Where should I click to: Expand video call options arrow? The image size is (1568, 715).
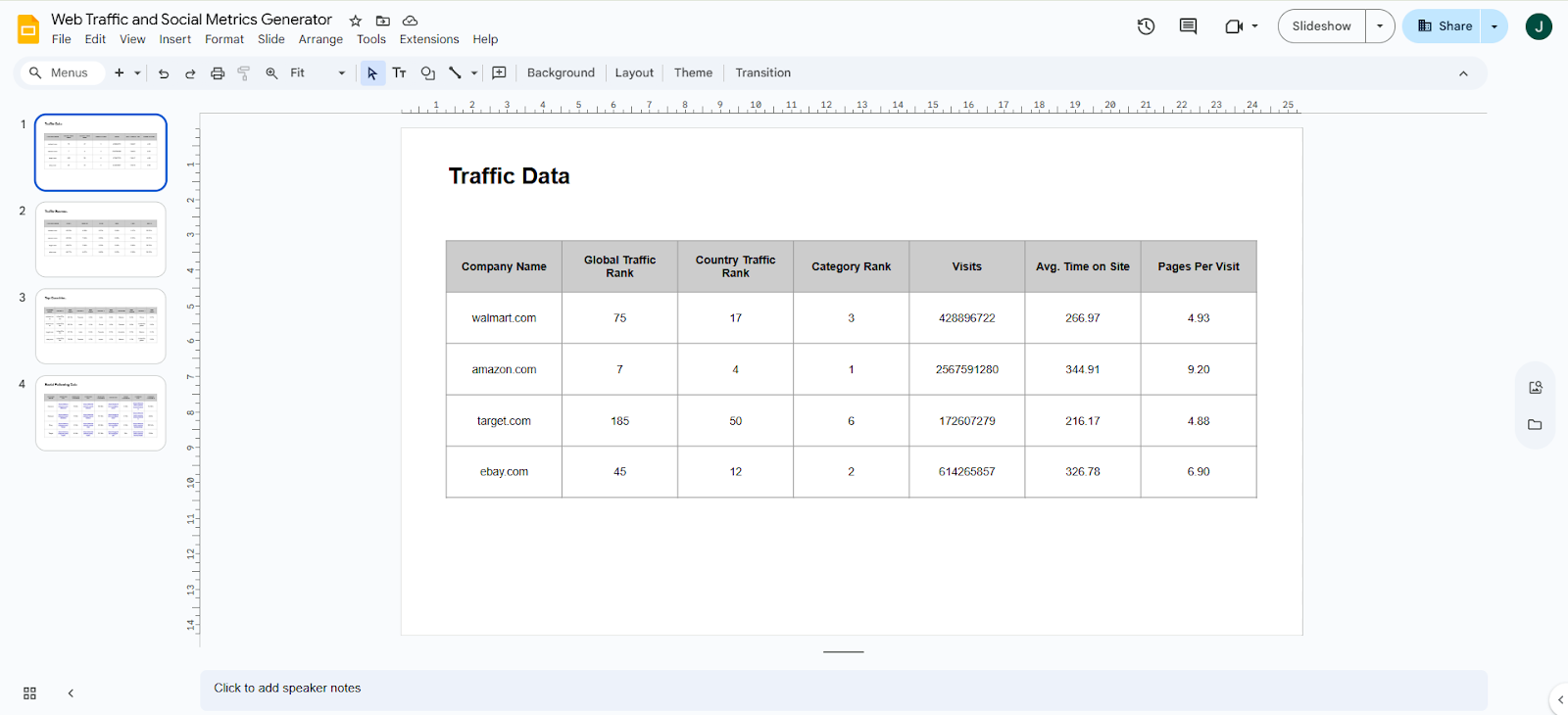(x=1255, y=26)
